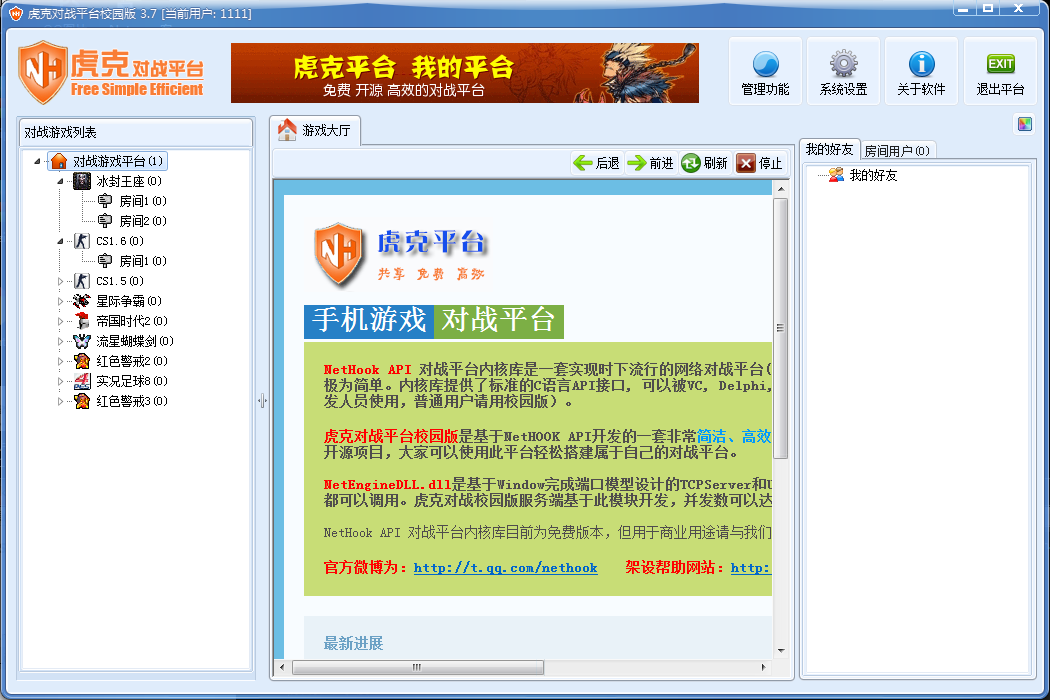This screenshot has width=1050, height=700.
Task: Go back with 后退 button
Action: pyautogui.click(x=597, y=163)
